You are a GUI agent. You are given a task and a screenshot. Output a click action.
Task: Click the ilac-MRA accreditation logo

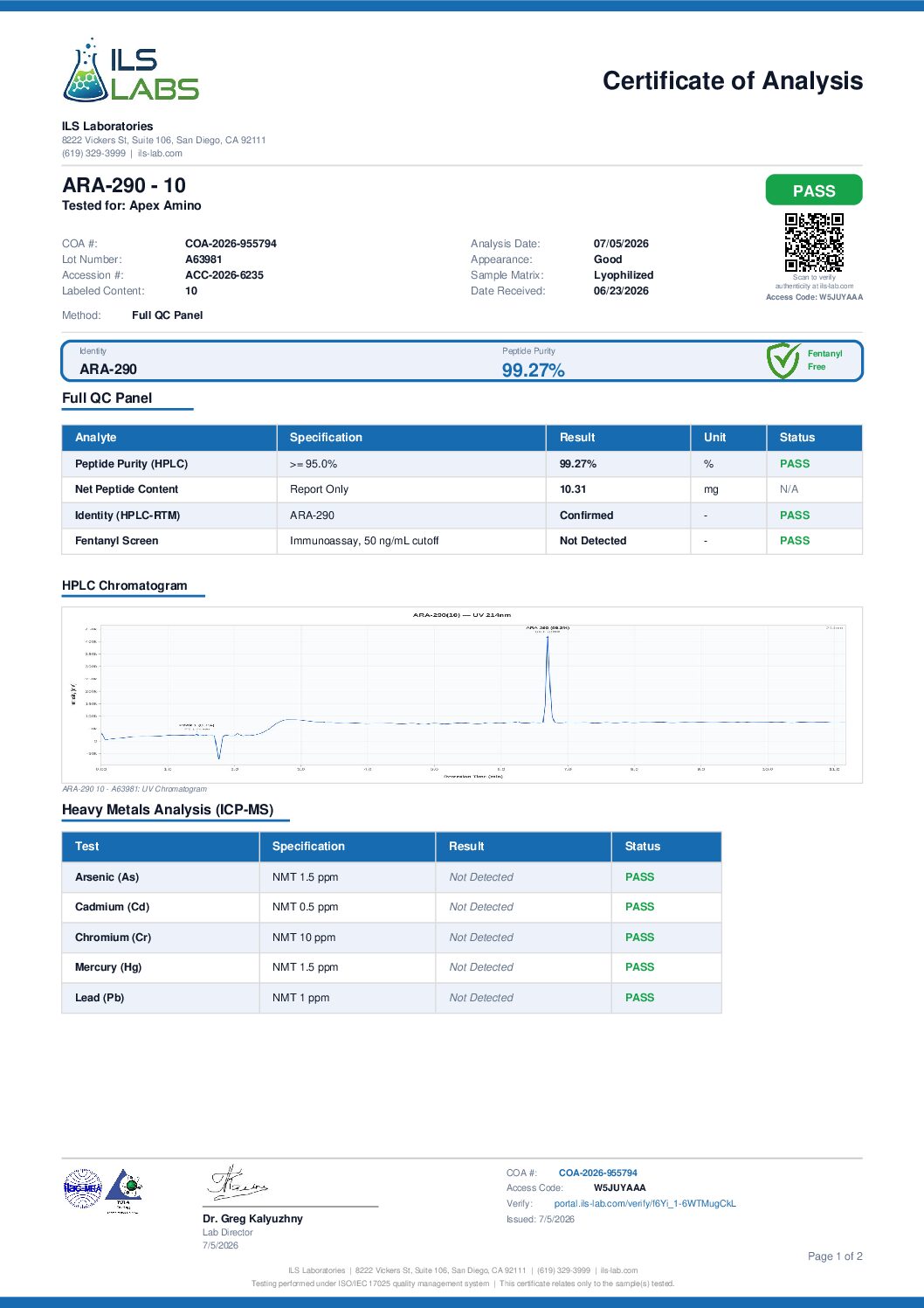coord(83,1188)
